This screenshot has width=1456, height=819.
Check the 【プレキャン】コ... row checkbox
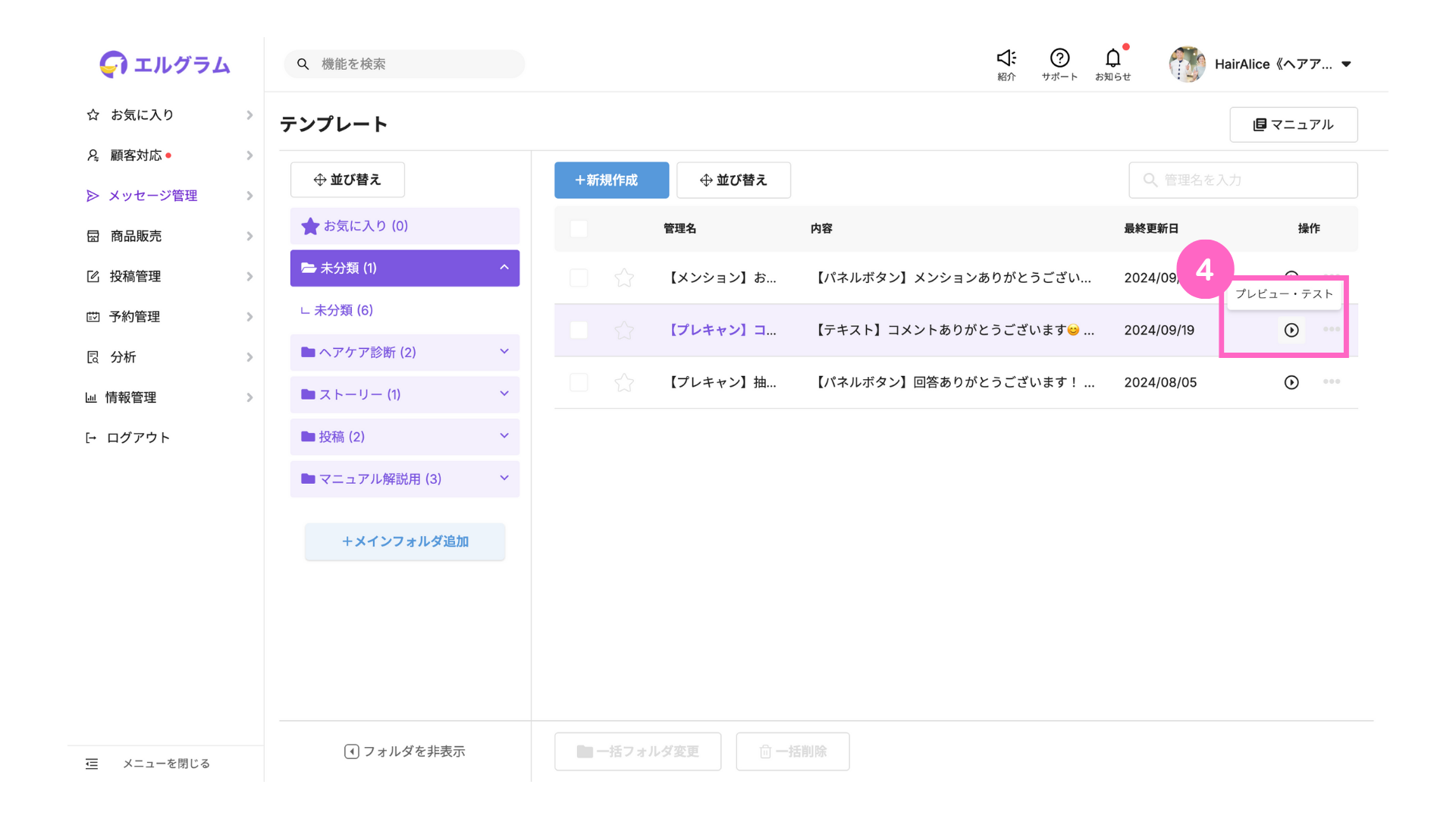click(x=579, y=330)
